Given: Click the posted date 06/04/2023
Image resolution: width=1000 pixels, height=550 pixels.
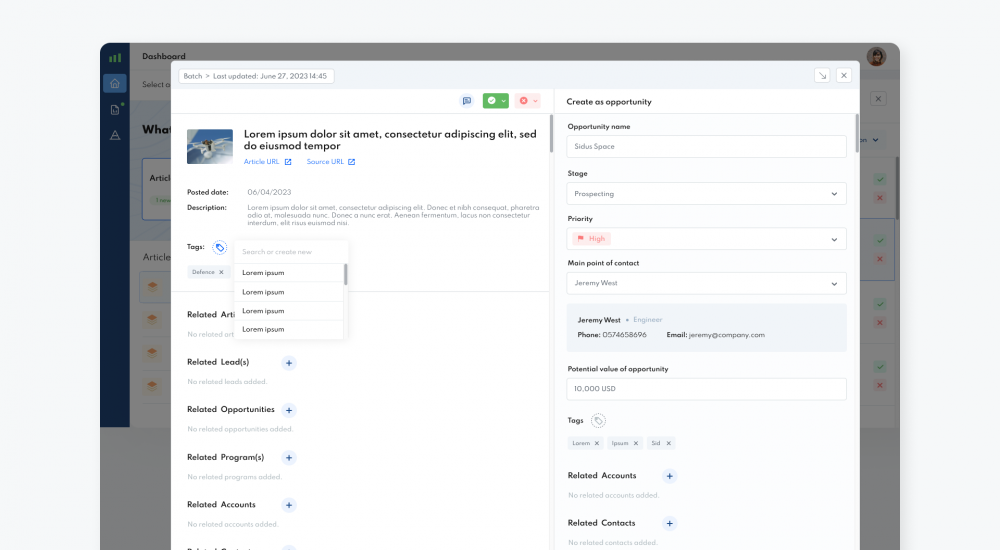Looking at the screenshot, I should (x=269, y=192).
